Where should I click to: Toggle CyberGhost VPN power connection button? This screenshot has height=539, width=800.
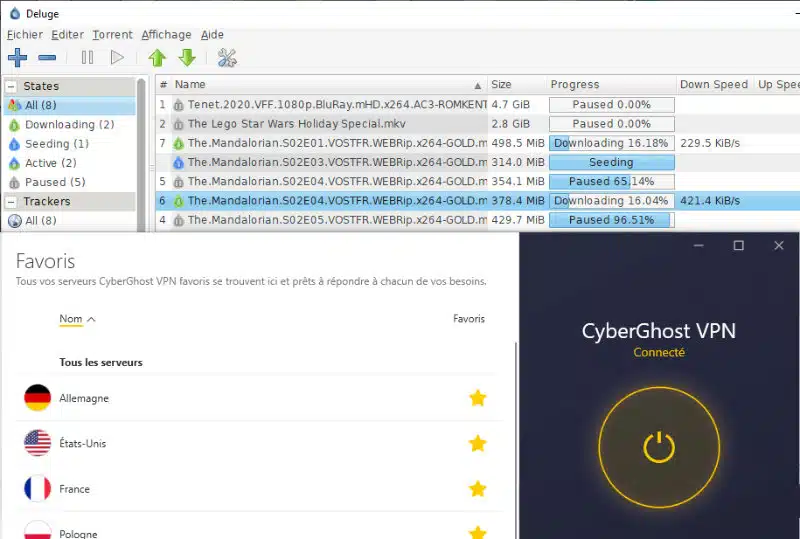tap(659, 447)
